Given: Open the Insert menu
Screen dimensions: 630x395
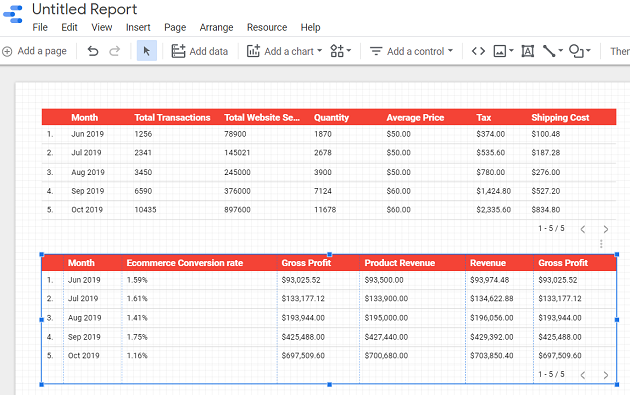Looking at the screenshot, I should click(138, 27).
